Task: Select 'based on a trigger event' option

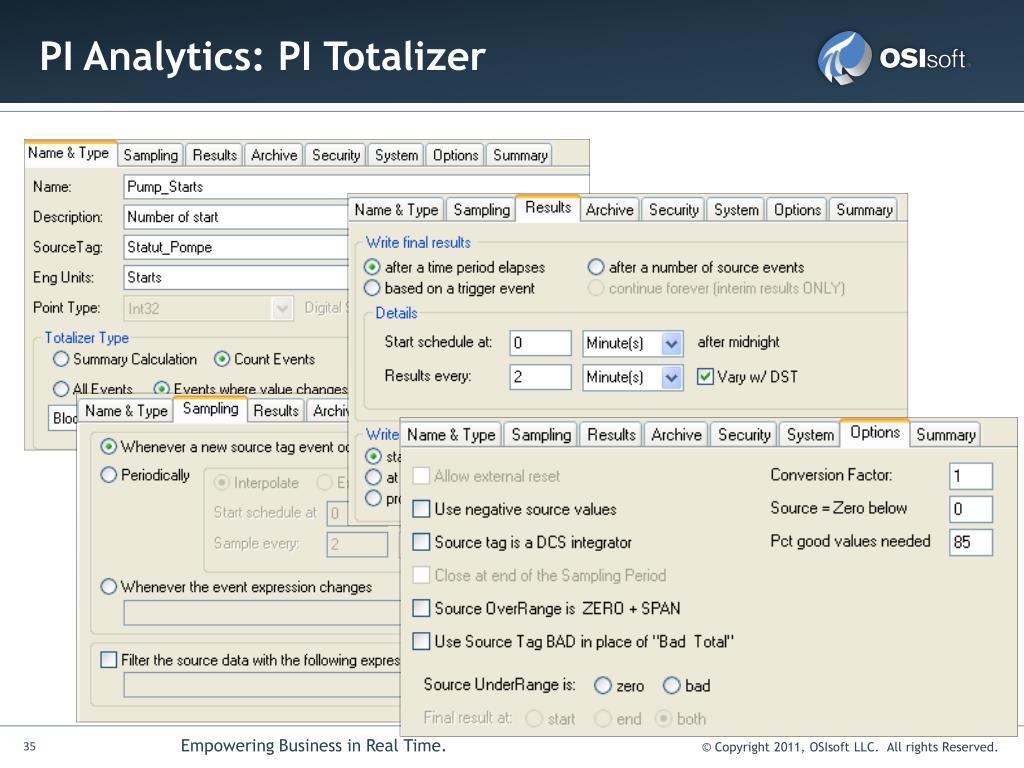Action: [x=372, y=288]
